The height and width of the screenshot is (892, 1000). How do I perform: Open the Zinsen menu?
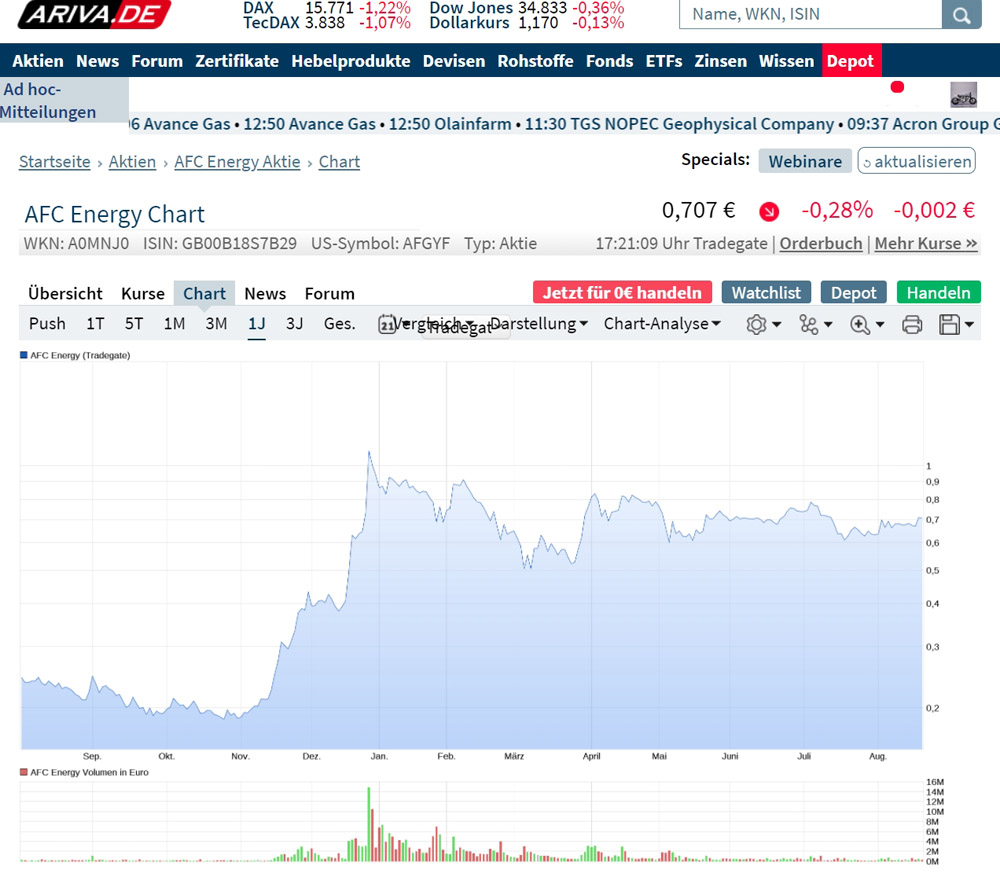pyautogui.click(x=720, y=61)
